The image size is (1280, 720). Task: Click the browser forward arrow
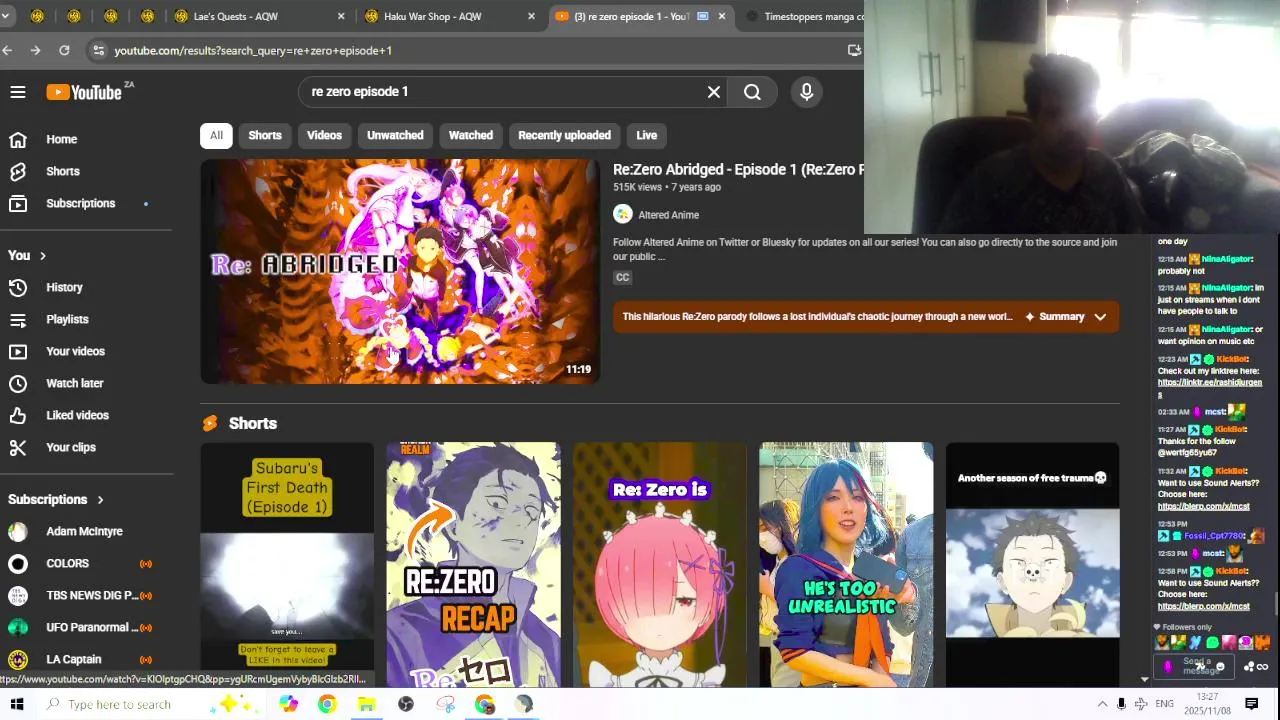click(x=36, y=50)
